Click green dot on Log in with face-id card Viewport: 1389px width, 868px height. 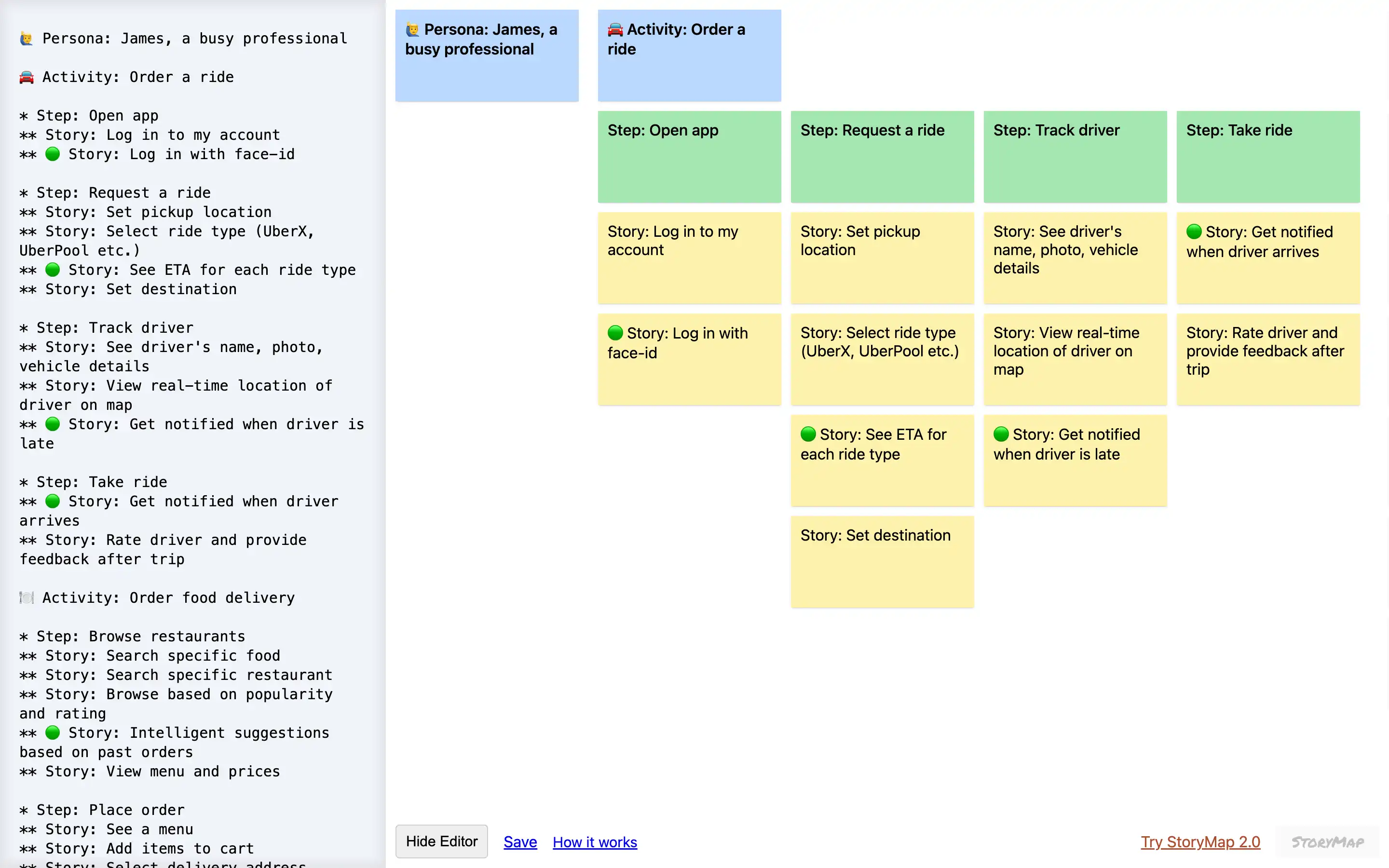[615, 332]
